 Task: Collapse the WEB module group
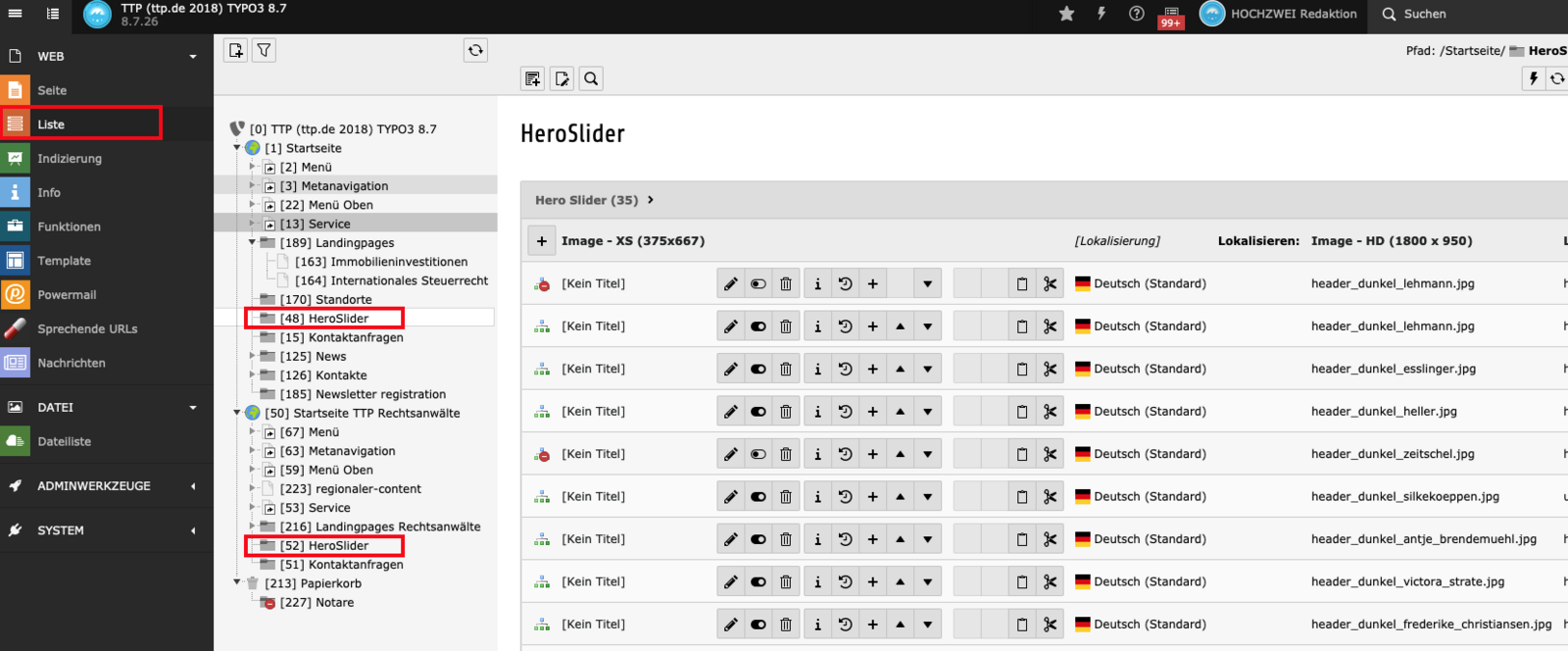click(193, 57)
